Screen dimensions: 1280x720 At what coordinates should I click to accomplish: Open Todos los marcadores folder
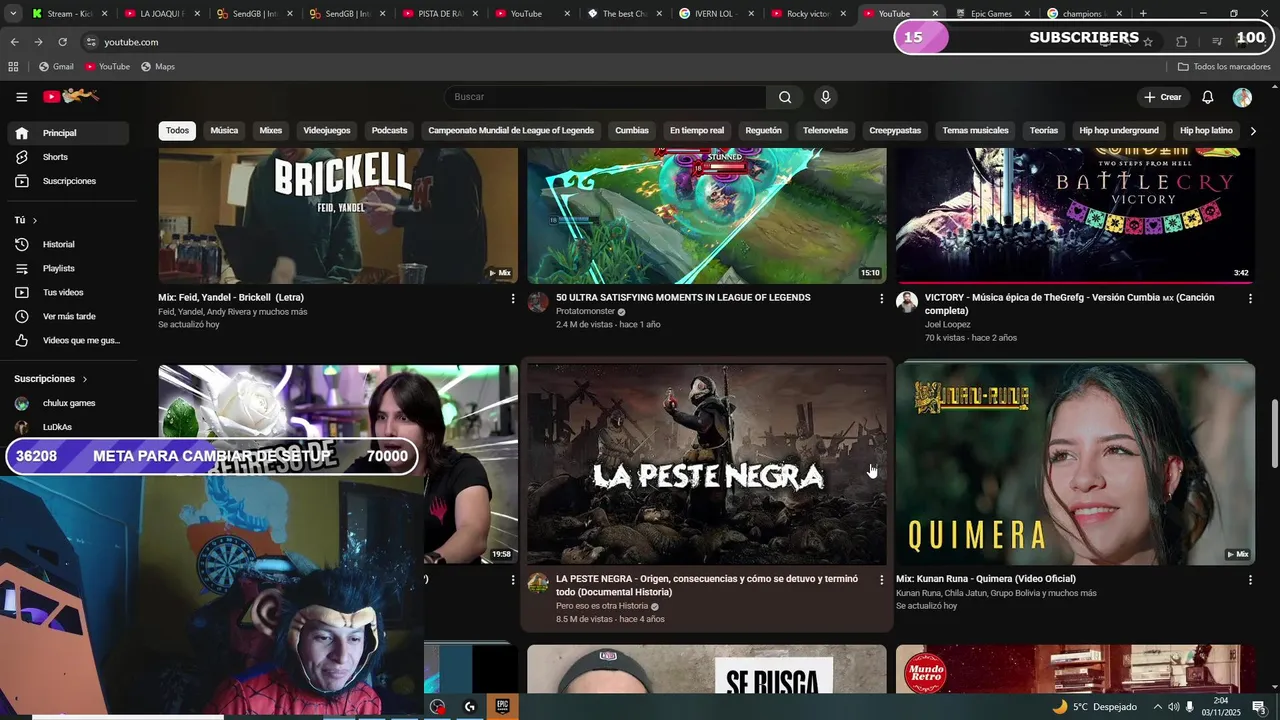click(1224, 66)
